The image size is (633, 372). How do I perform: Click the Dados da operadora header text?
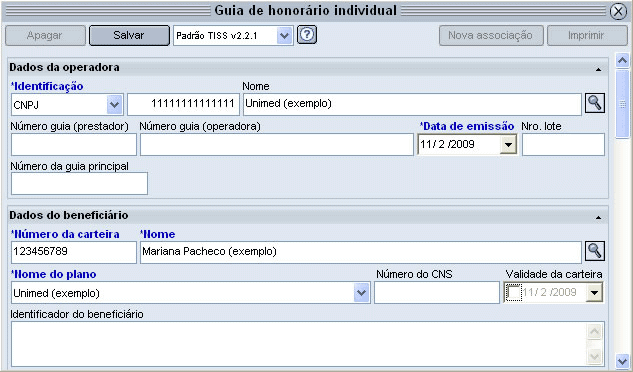[64, 67]
